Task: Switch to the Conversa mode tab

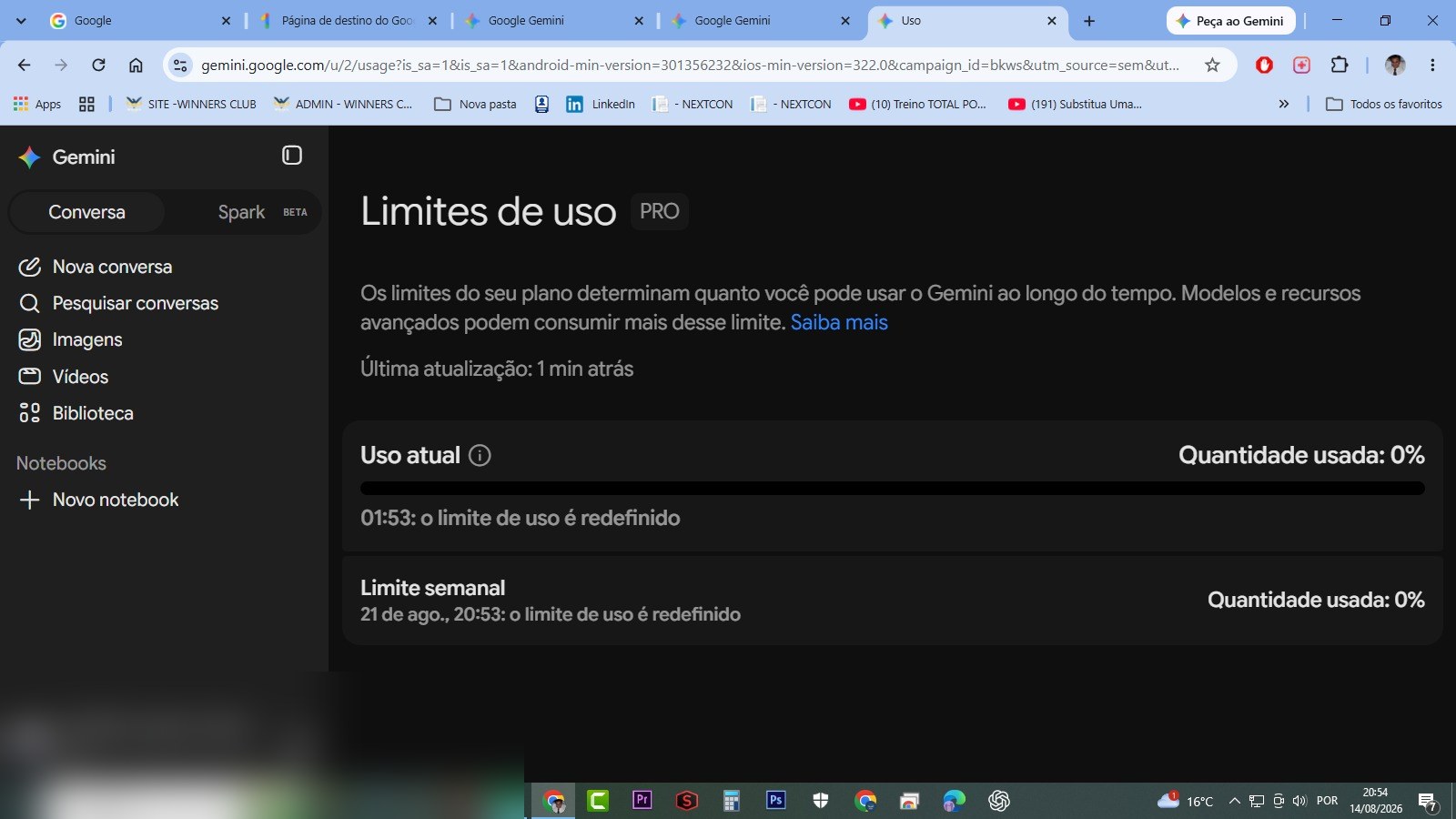Action: 86,212
